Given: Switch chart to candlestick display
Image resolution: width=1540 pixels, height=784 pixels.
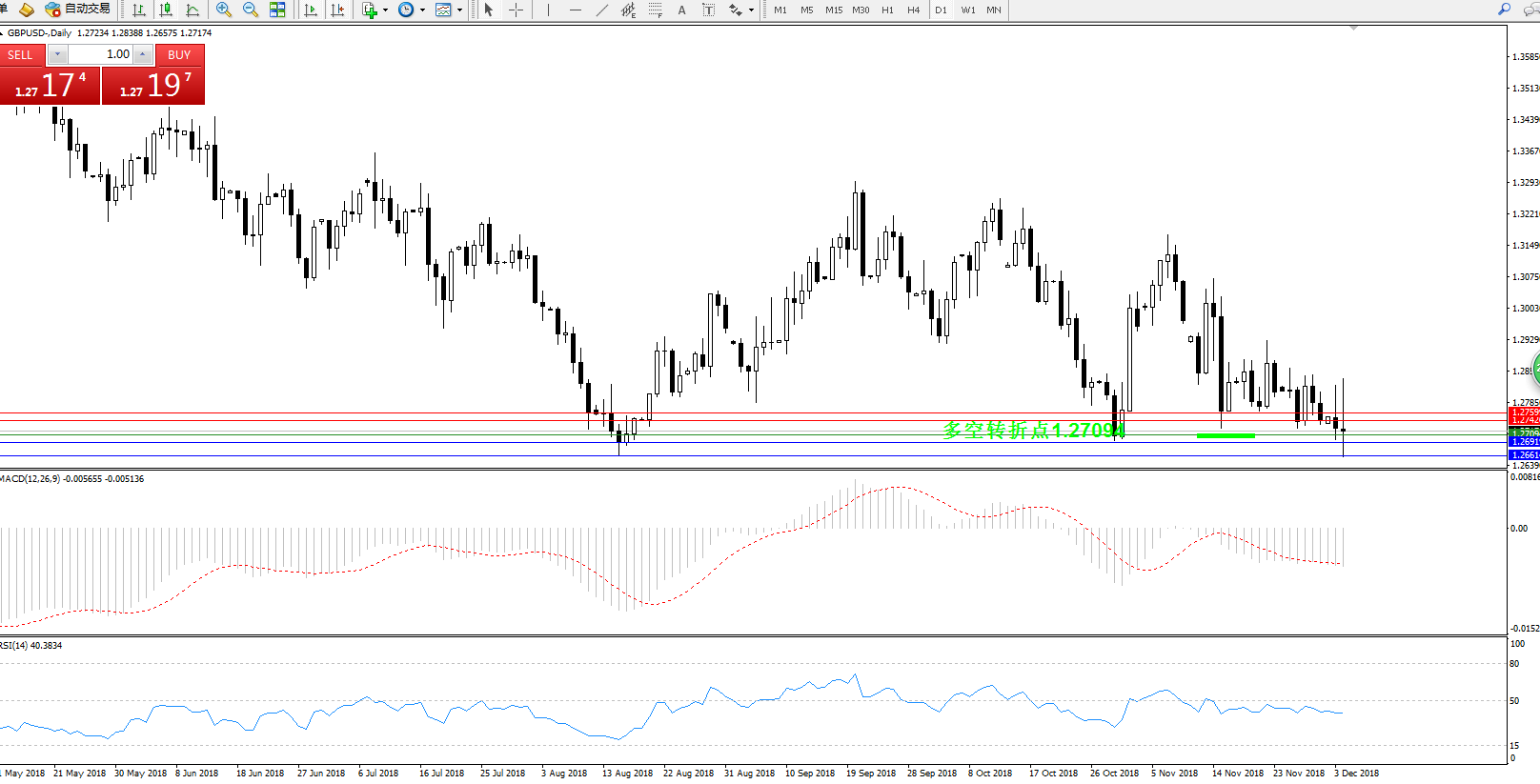Looking at the screenshot, I should [x=166, y=10].
